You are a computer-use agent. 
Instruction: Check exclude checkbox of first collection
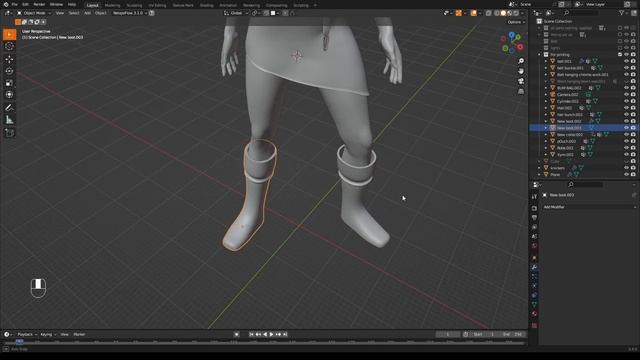click(x=620, y=28)
